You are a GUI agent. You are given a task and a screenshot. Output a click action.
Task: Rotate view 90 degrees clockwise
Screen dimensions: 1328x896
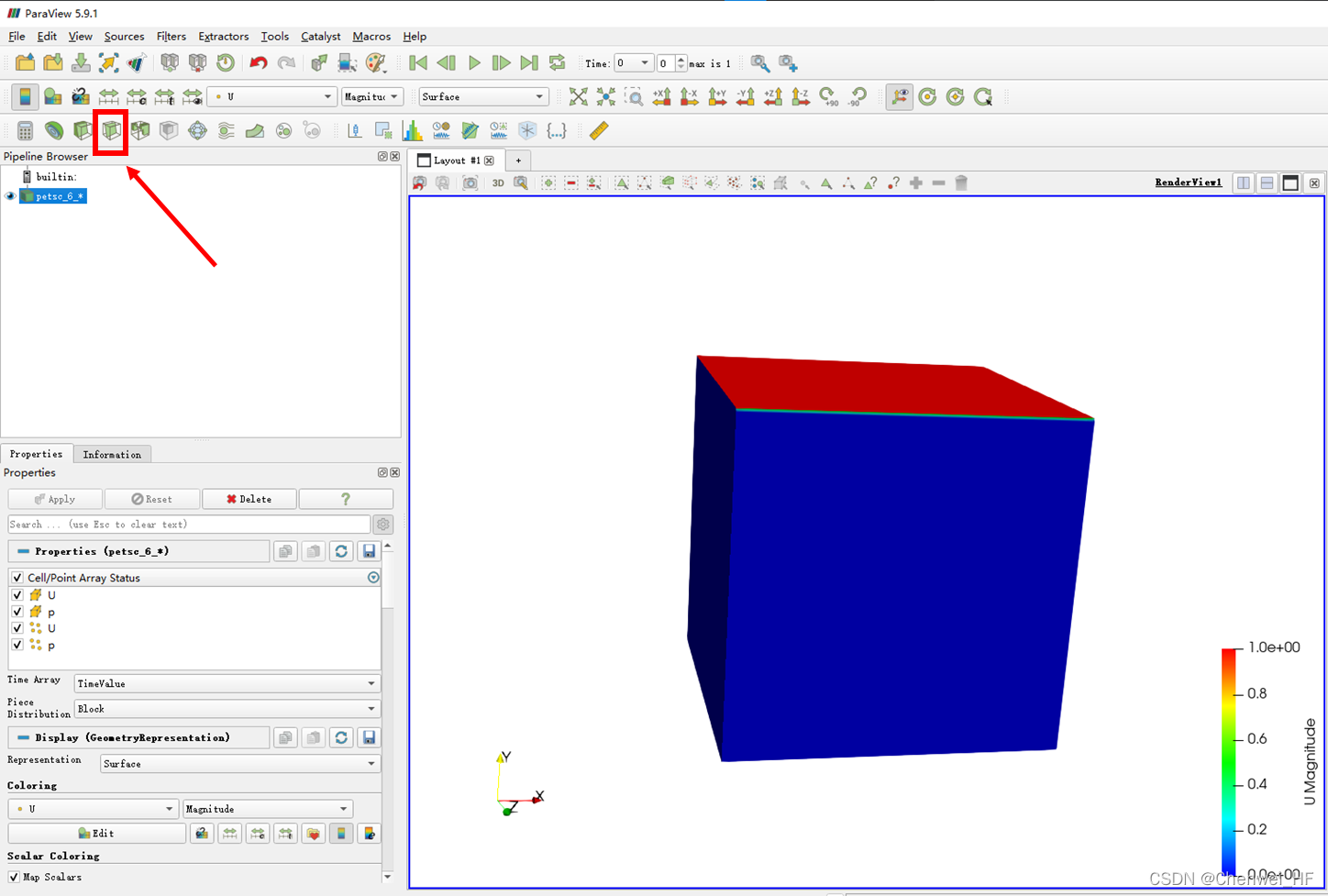pyautogui.click(x=829, y=96)
